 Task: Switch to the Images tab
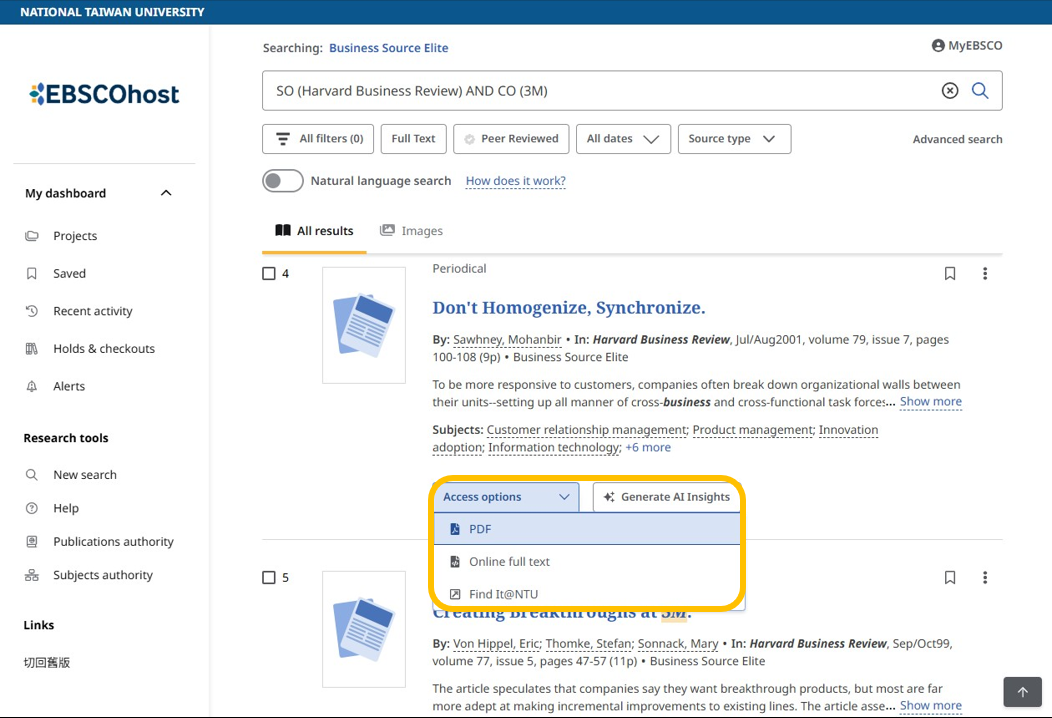click(411, 231)
